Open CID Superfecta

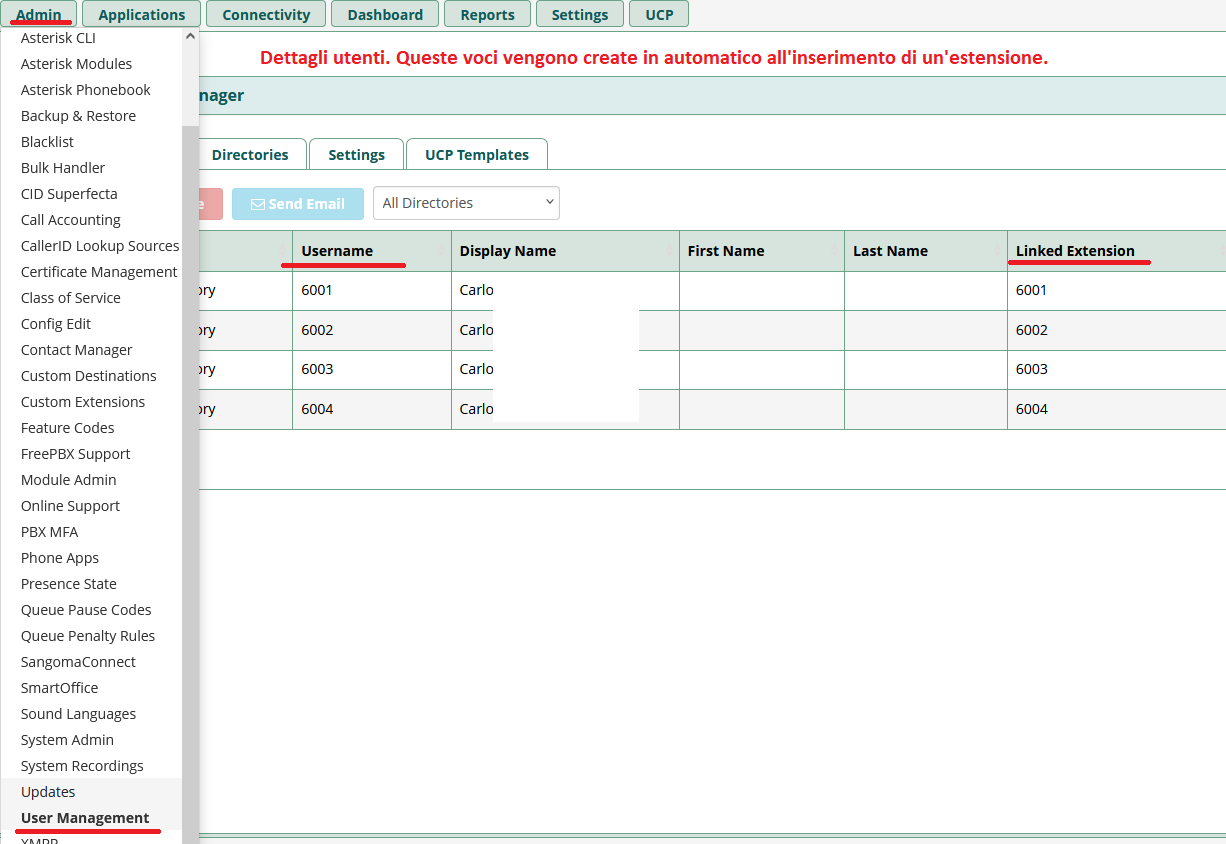coord(69,194)
